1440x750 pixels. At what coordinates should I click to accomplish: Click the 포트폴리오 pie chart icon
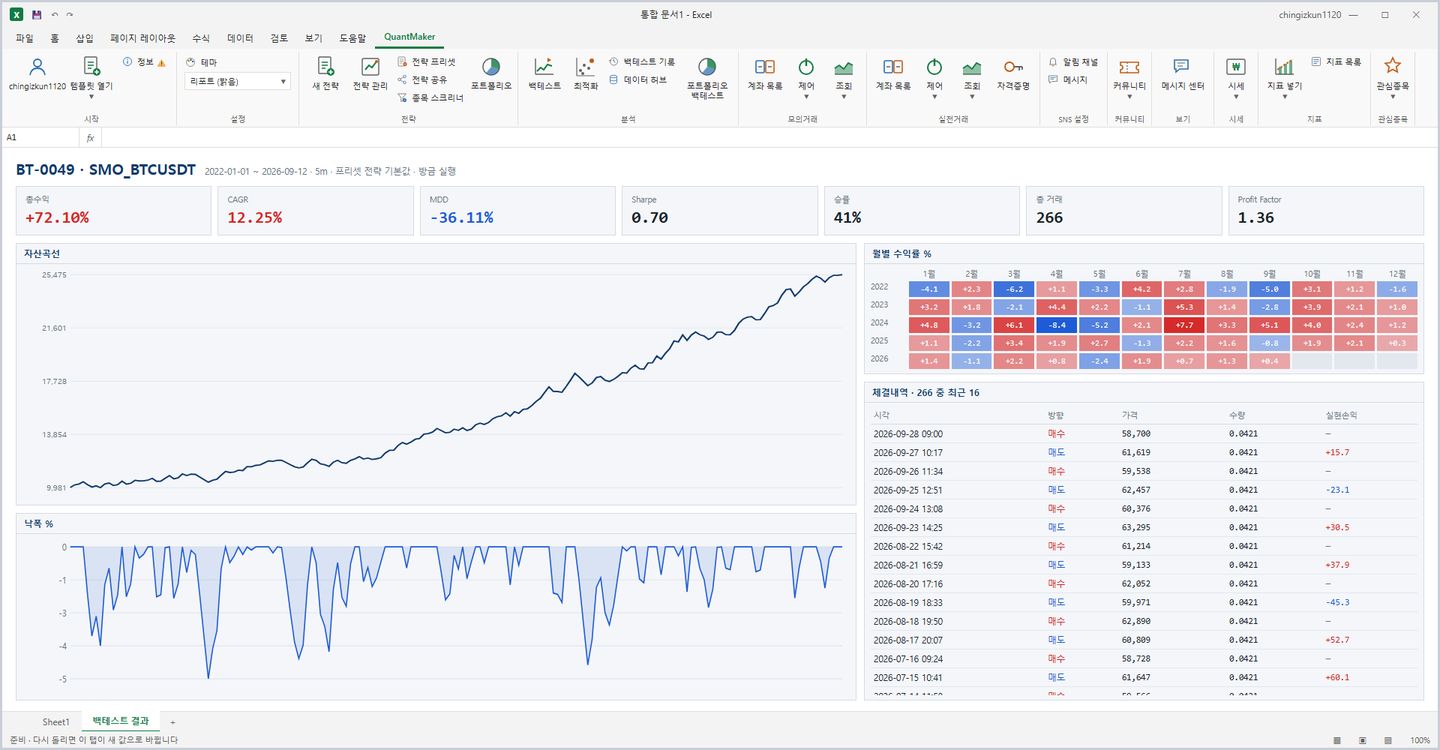pyautogui.click(x=491, y=74)
